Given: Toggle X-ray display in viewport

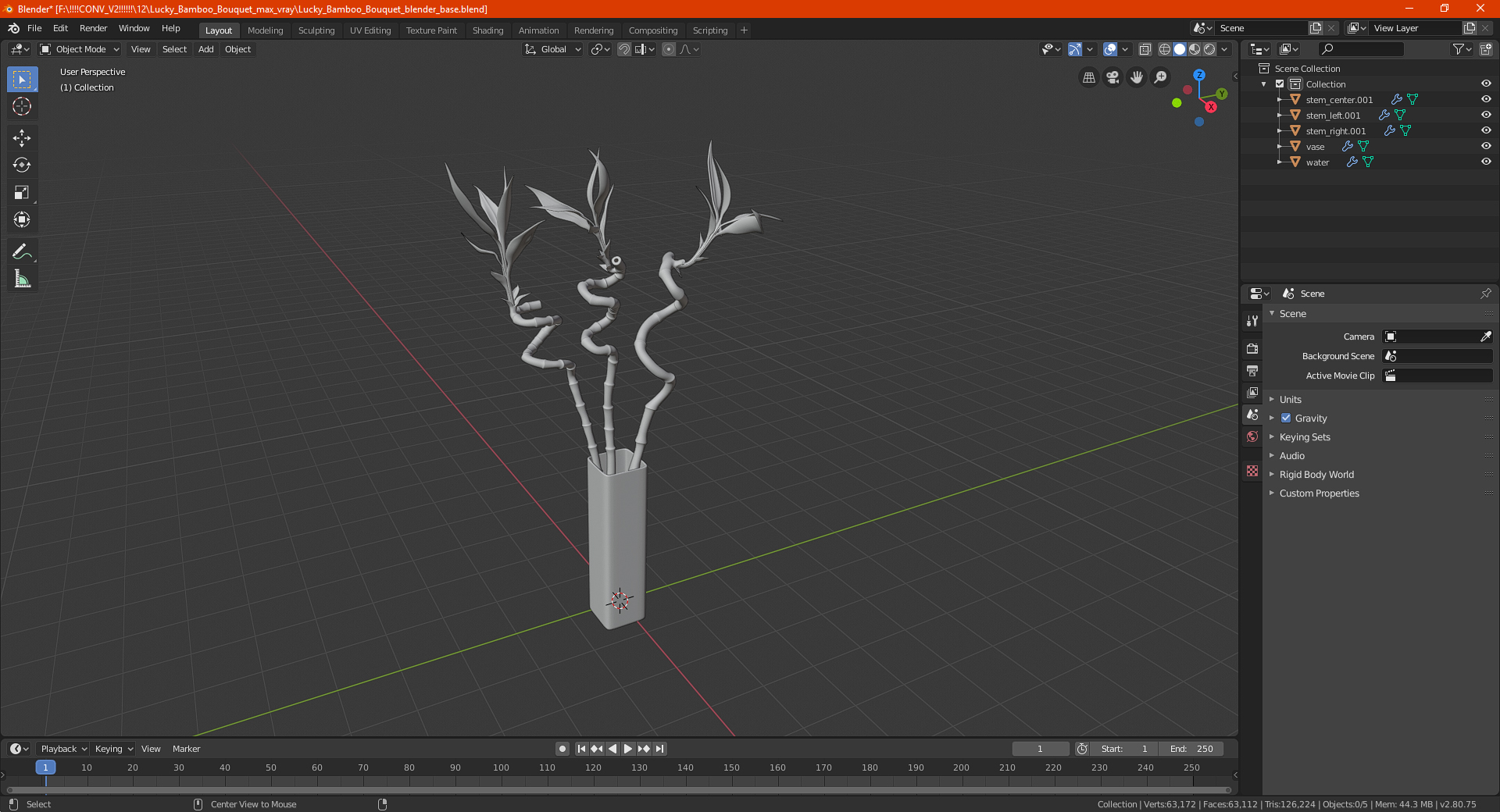Looking at the screenshot, I should [1145, 49].
